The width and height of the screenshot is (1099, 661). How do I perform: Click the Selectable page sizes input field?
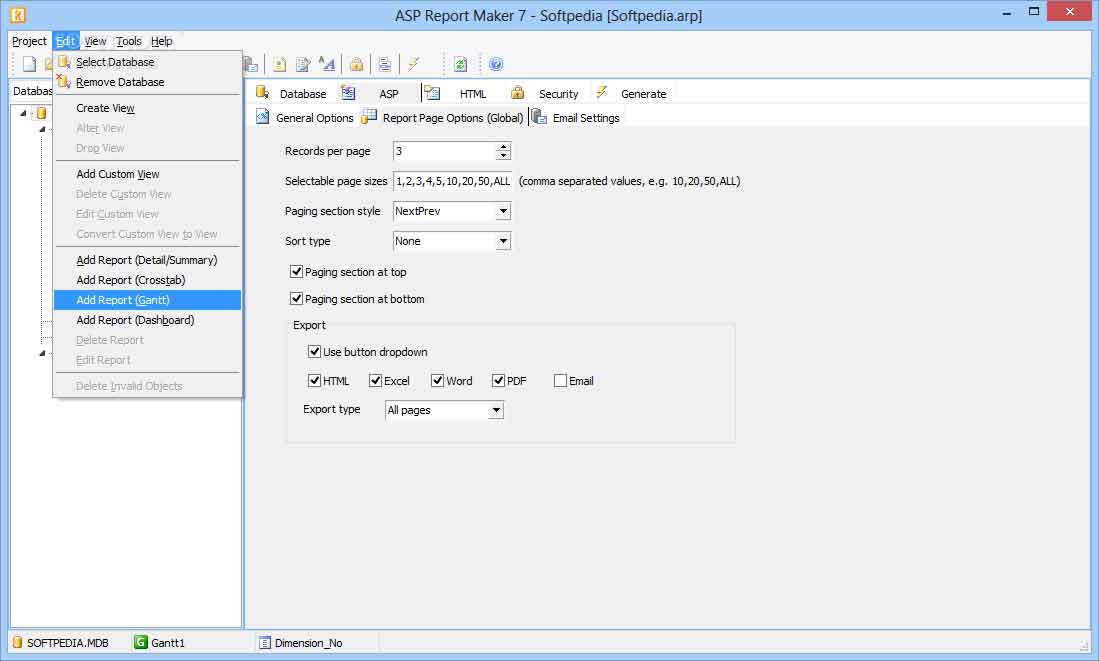(450, 181)
